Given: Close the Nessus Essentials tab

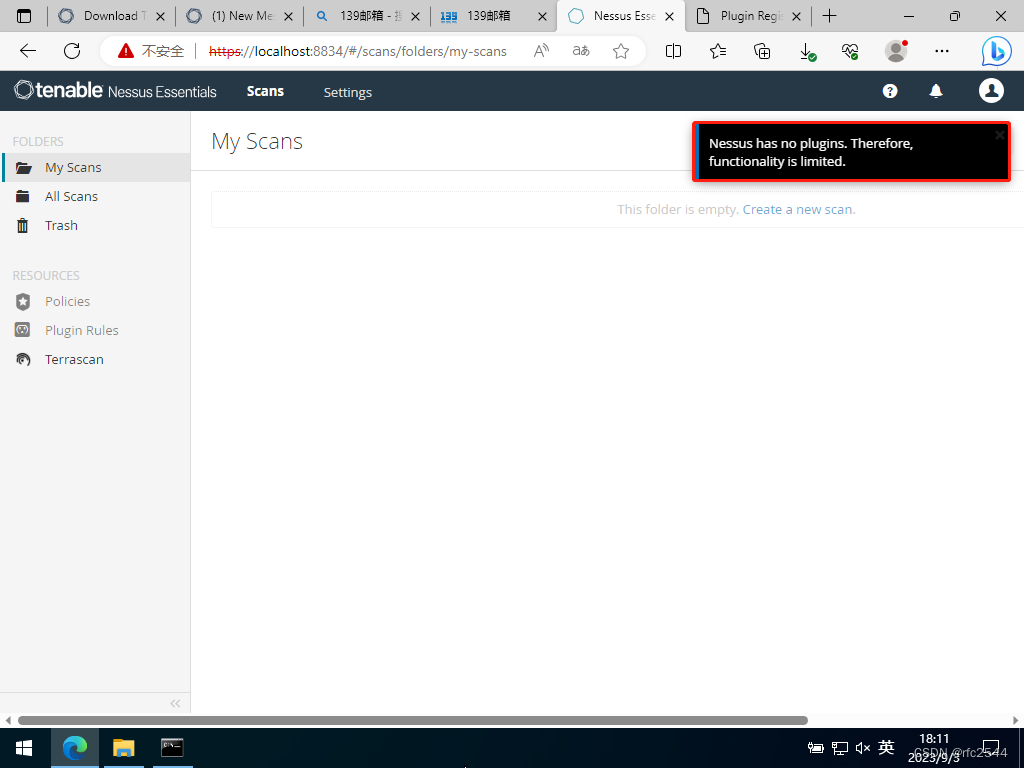Looking at the screenshot, I should [669, 16].
